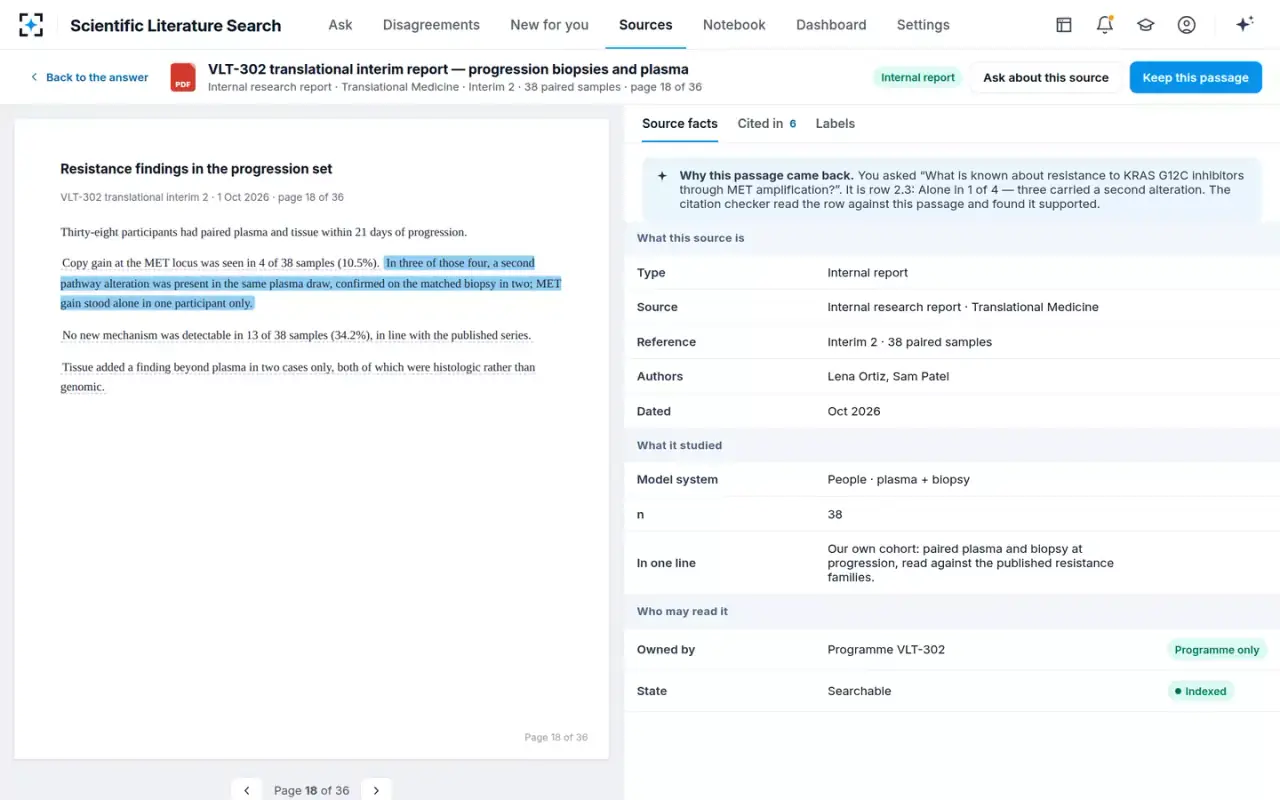The width and height of the screenshot is (1280, 800).
Task: Open the Settings tab
Action: coord(923,25)
